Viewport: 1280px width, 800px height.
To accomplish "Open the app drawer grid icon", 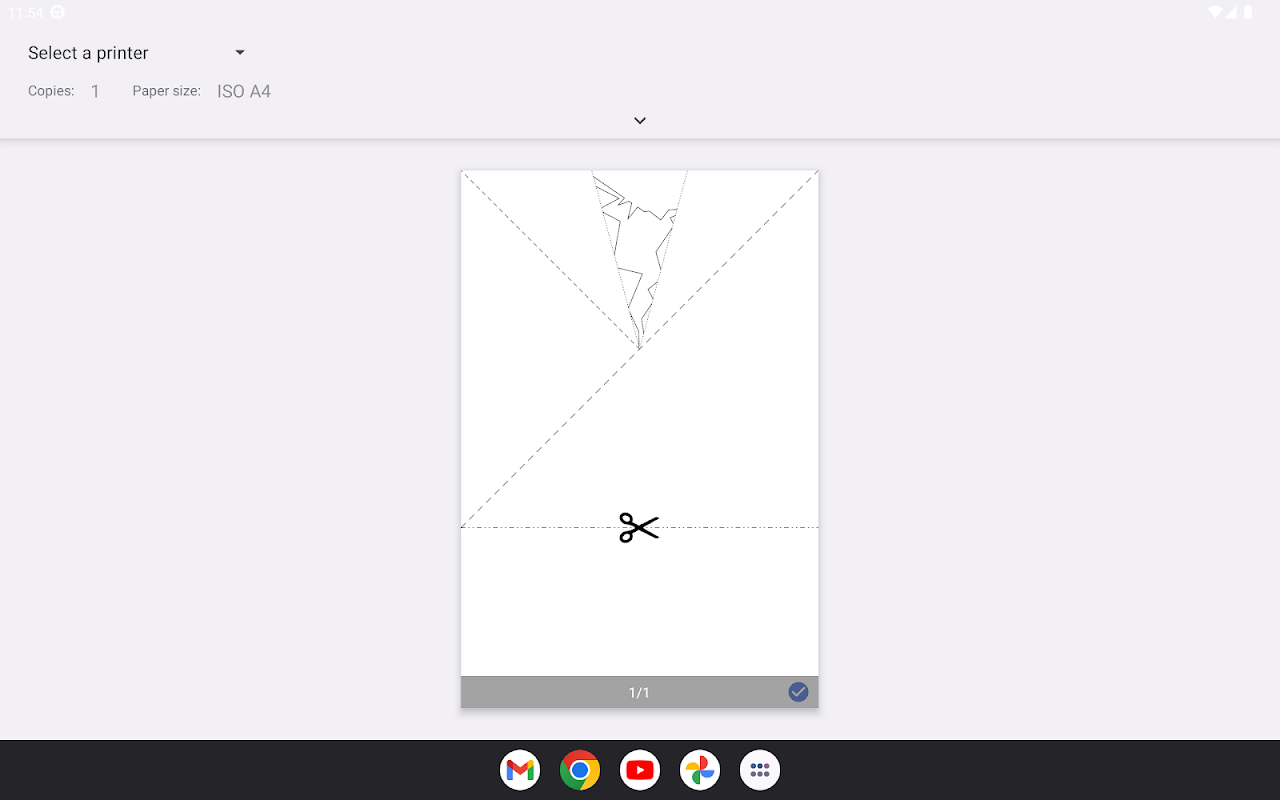I will (760, 770).
